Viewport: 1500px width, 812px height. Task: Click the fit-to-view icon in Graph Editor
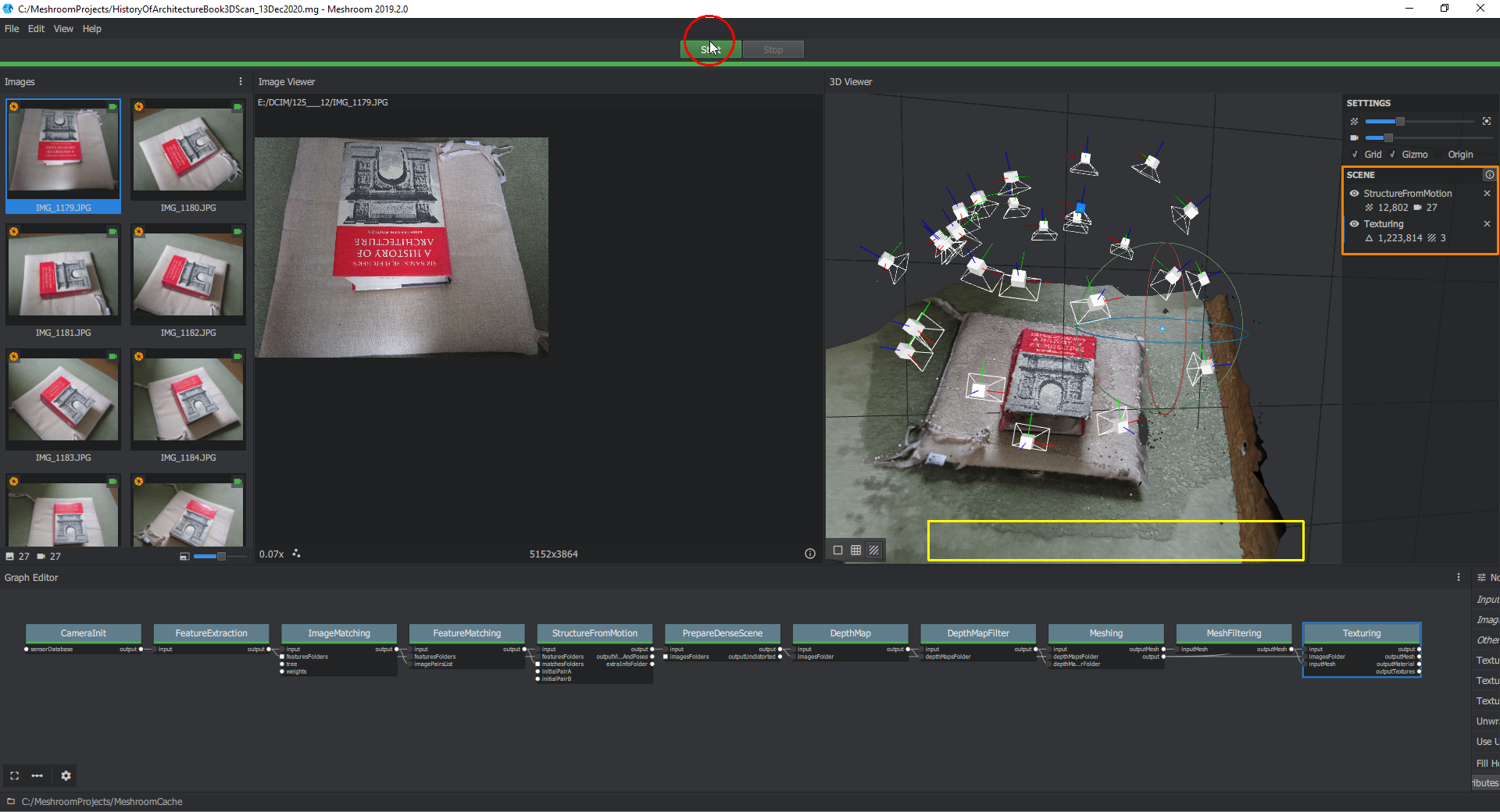click(x=14, y=776)
